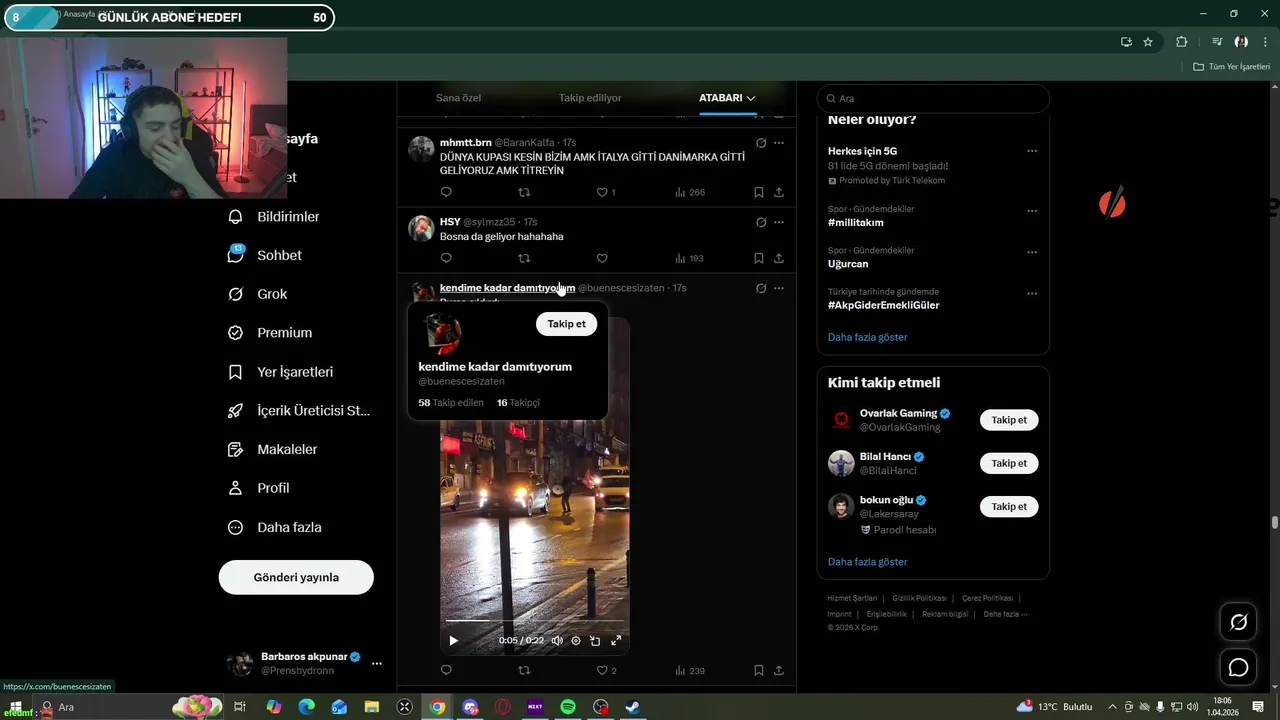This screenshot has width=1280, height=720.
Task: Open options for Herkes için 5G trend
Action: click(x=1032, y=152)
